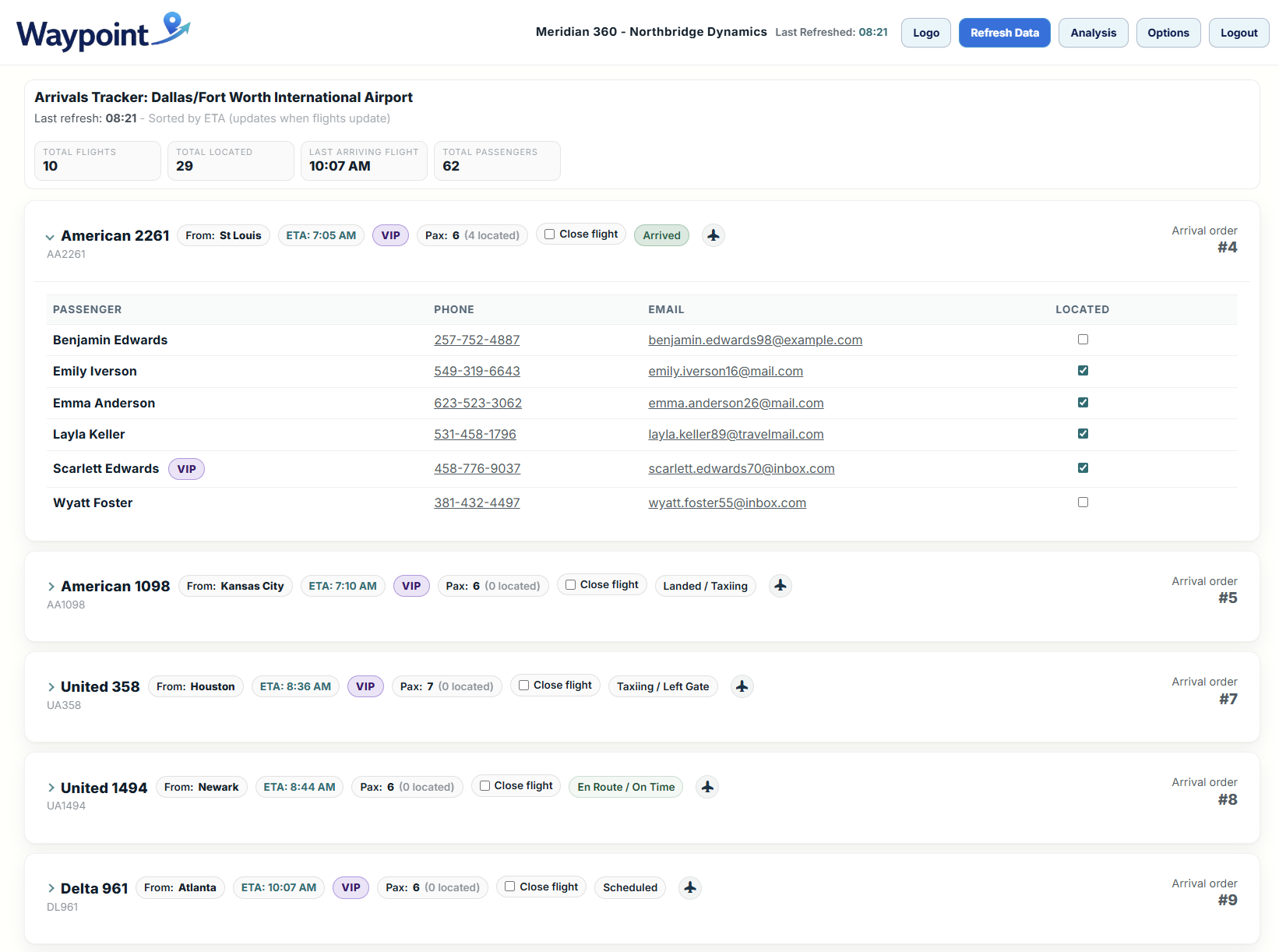Uncheck located for Emily Iverson
The image size is (1279, 952).
coord(1083,371)
